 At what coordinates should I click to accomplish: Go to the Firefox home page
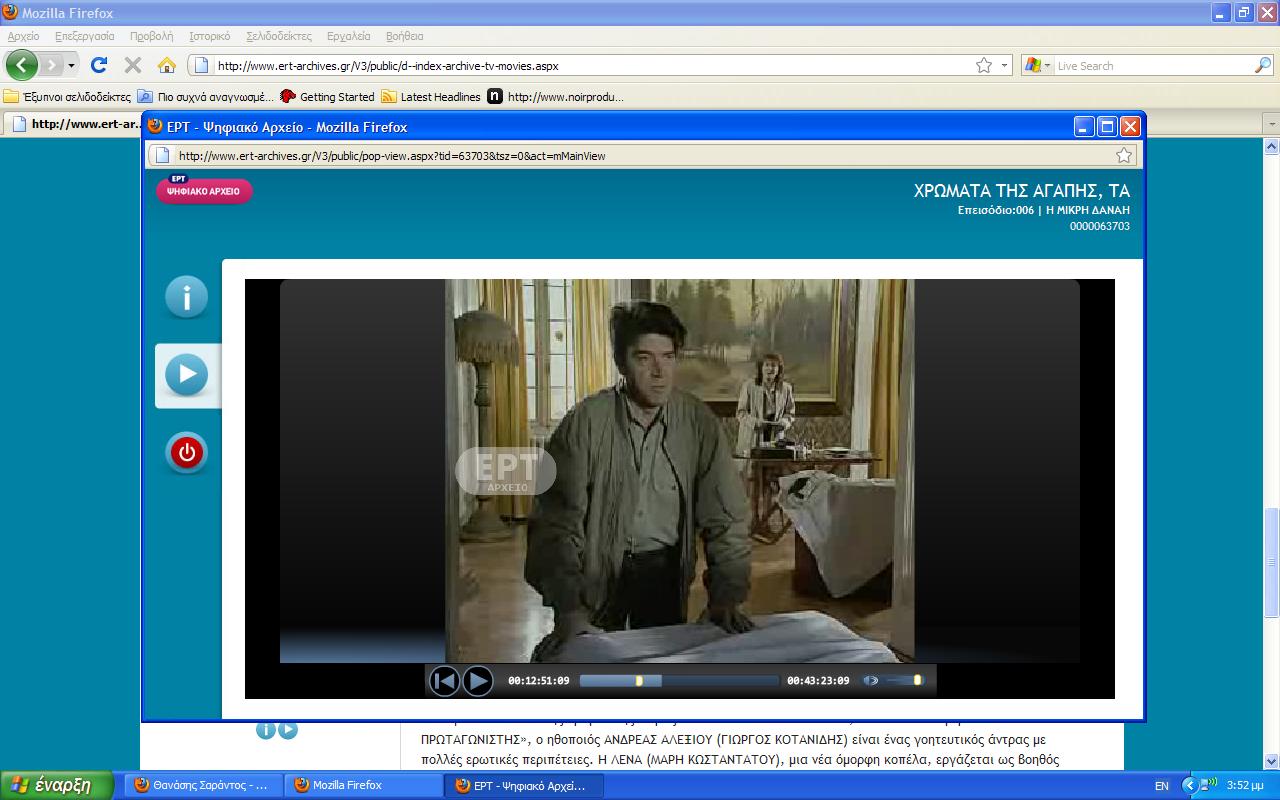(167, 66)
